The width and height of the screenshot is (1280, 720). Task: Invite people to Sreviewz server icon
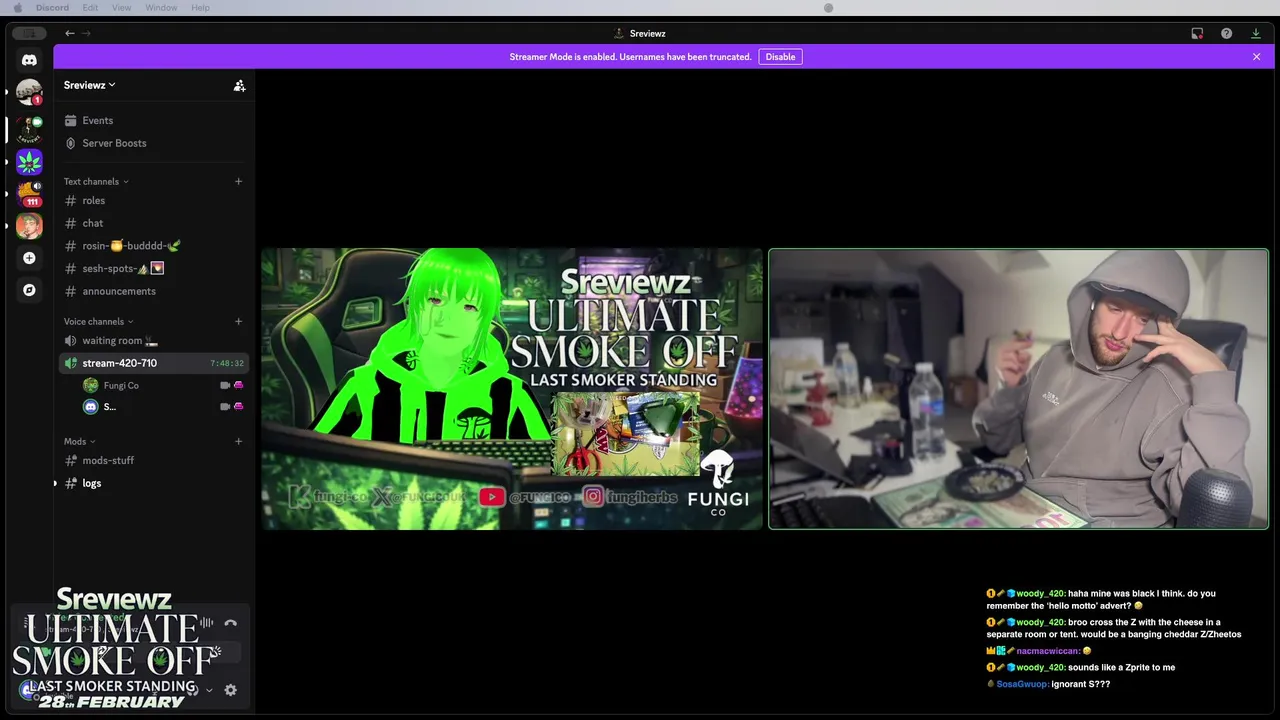coord(239,86)
